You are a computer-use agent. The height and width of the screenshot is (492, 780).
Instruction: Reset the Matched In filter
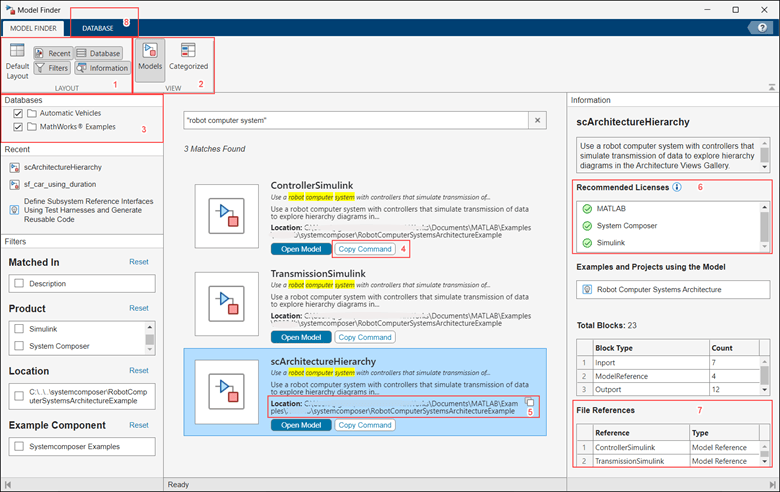[x=139, y=262]
